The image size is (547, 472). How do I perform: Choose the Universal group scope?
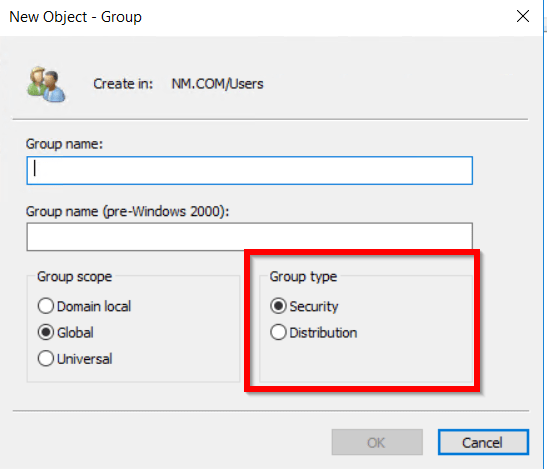46,358
